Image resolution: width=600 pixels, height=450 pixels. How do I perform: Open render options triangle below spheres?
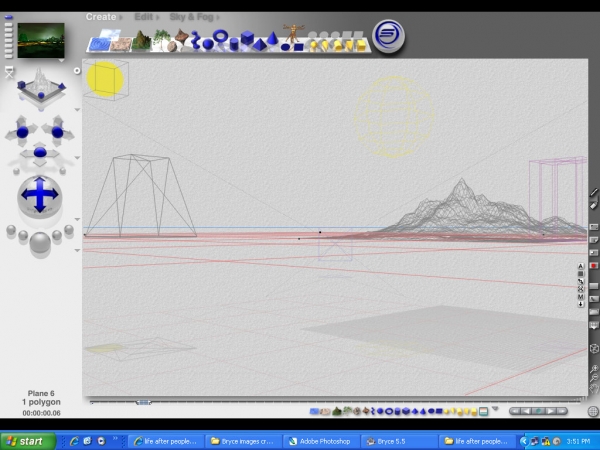pyautogui.click(x=77, y=250)
